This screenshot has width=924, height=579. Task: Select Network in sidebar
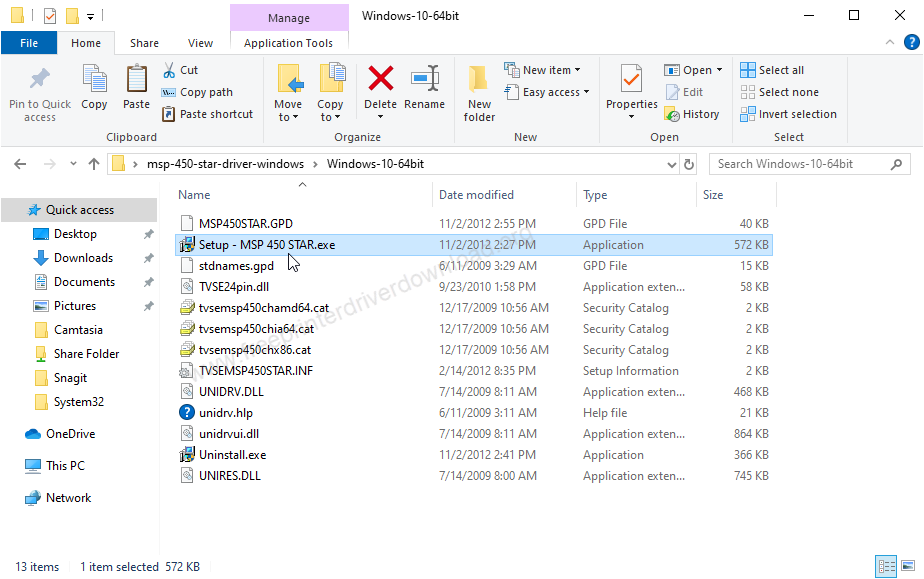click(x=68, y=498)
